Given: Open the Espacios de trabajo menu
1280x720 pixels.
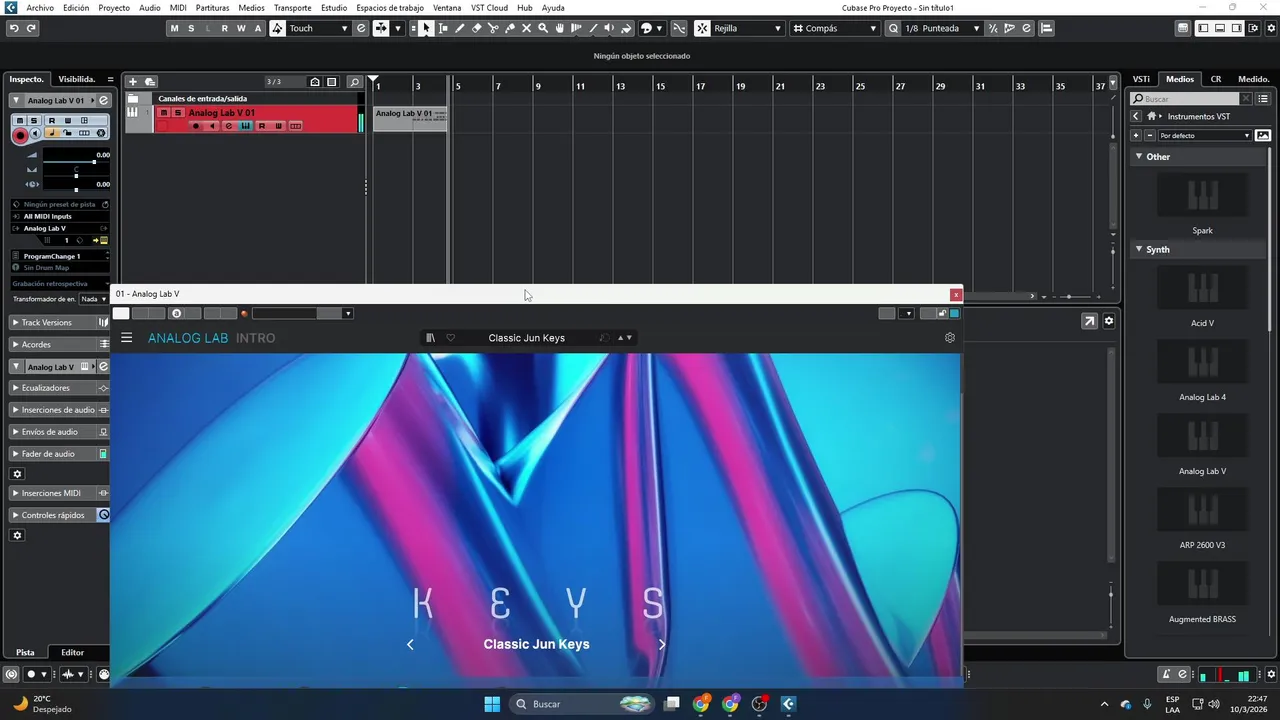Looking at the screenshot, I should [x=390, y=7].
